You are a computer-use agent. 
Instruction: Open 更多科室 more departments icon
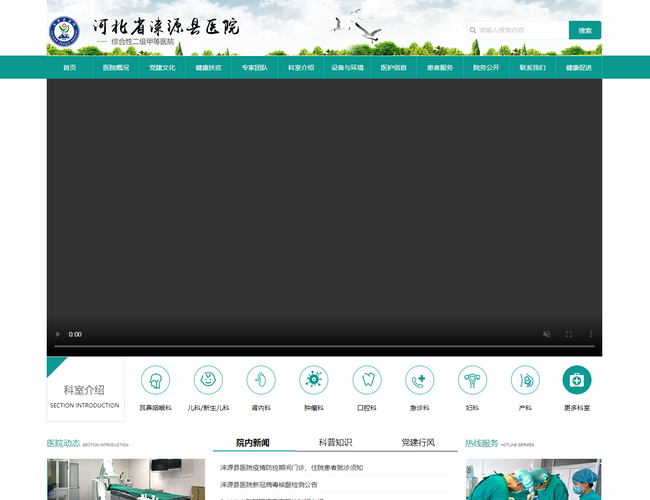pyautogui.click(x=577, y=380)
